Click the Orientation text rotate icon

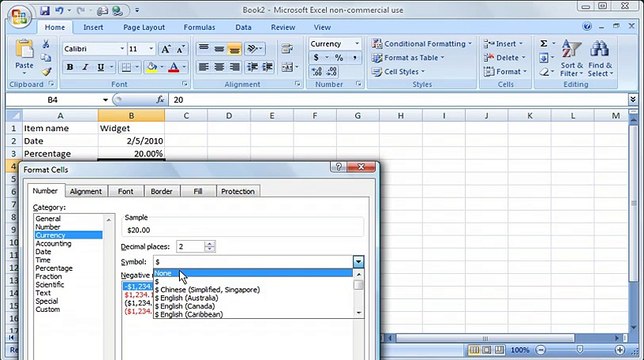(252, 49)
